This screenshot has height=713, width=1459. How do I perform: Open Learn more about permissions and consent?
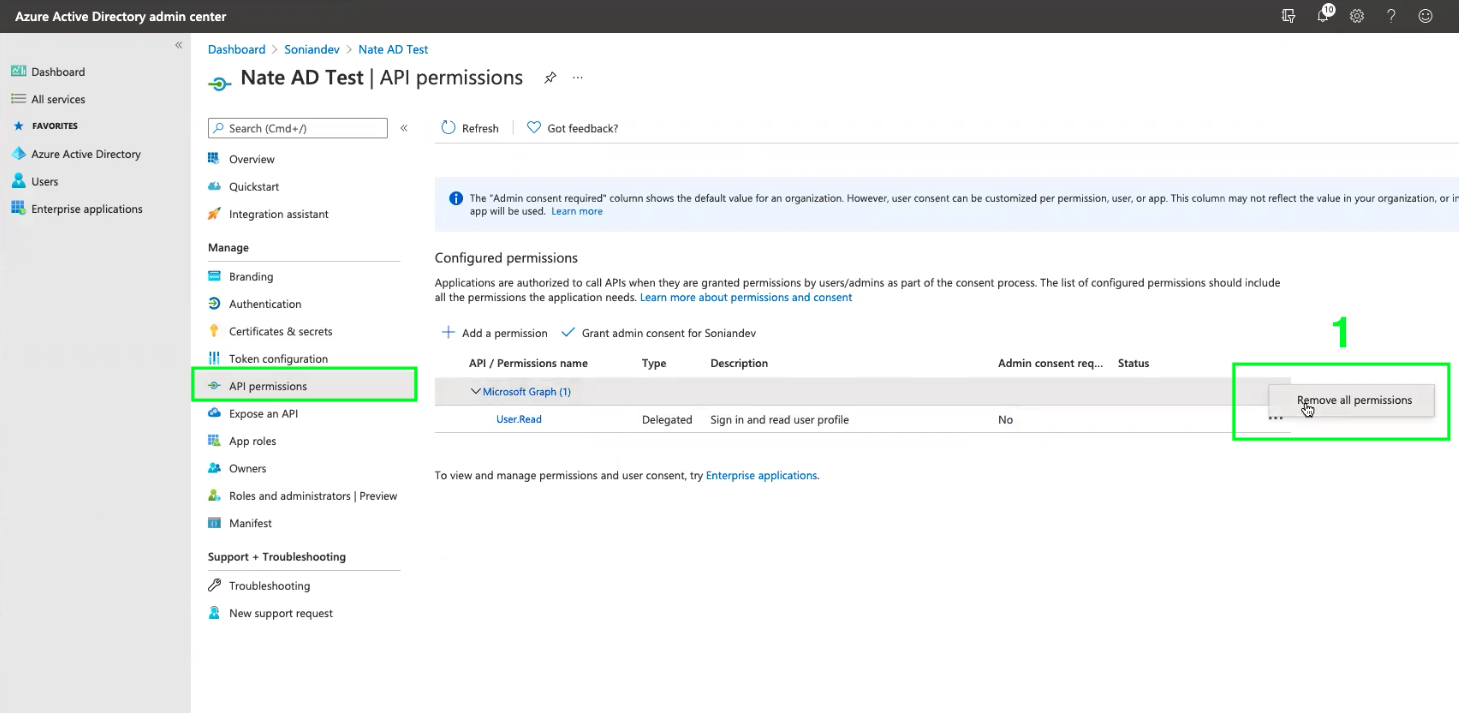click(x=746, y=297)
